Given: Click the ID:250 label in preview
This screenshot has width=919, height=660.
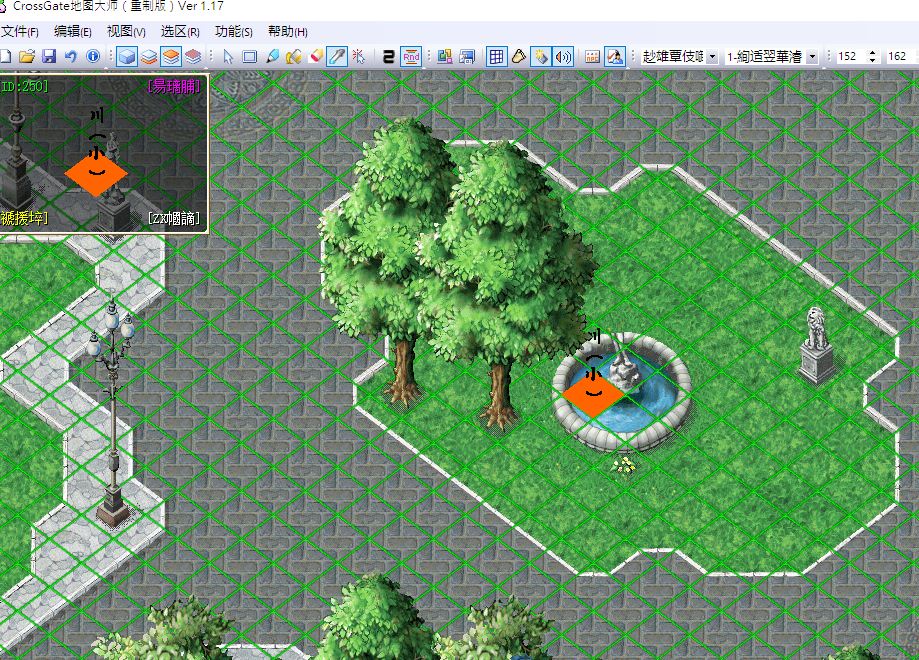Looking at the screenshot, I should pyautogui.click(x=24, y=86).
